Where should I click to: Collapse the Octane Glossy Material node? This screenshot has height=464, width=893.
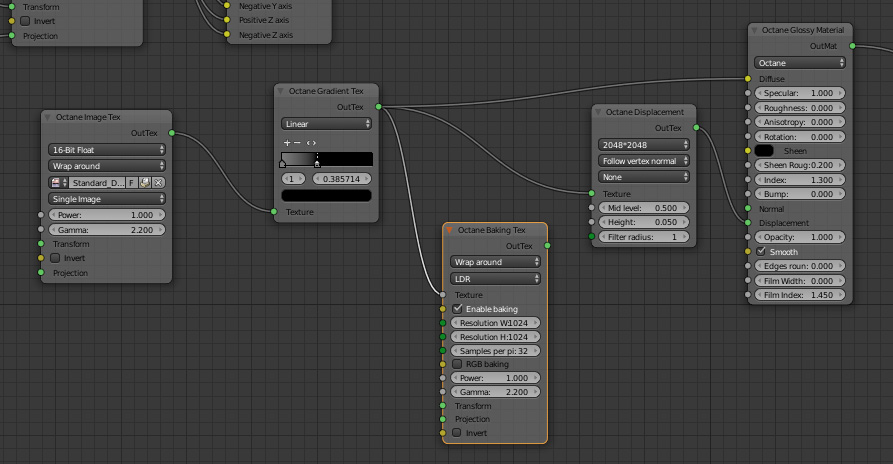pos(754,30)
